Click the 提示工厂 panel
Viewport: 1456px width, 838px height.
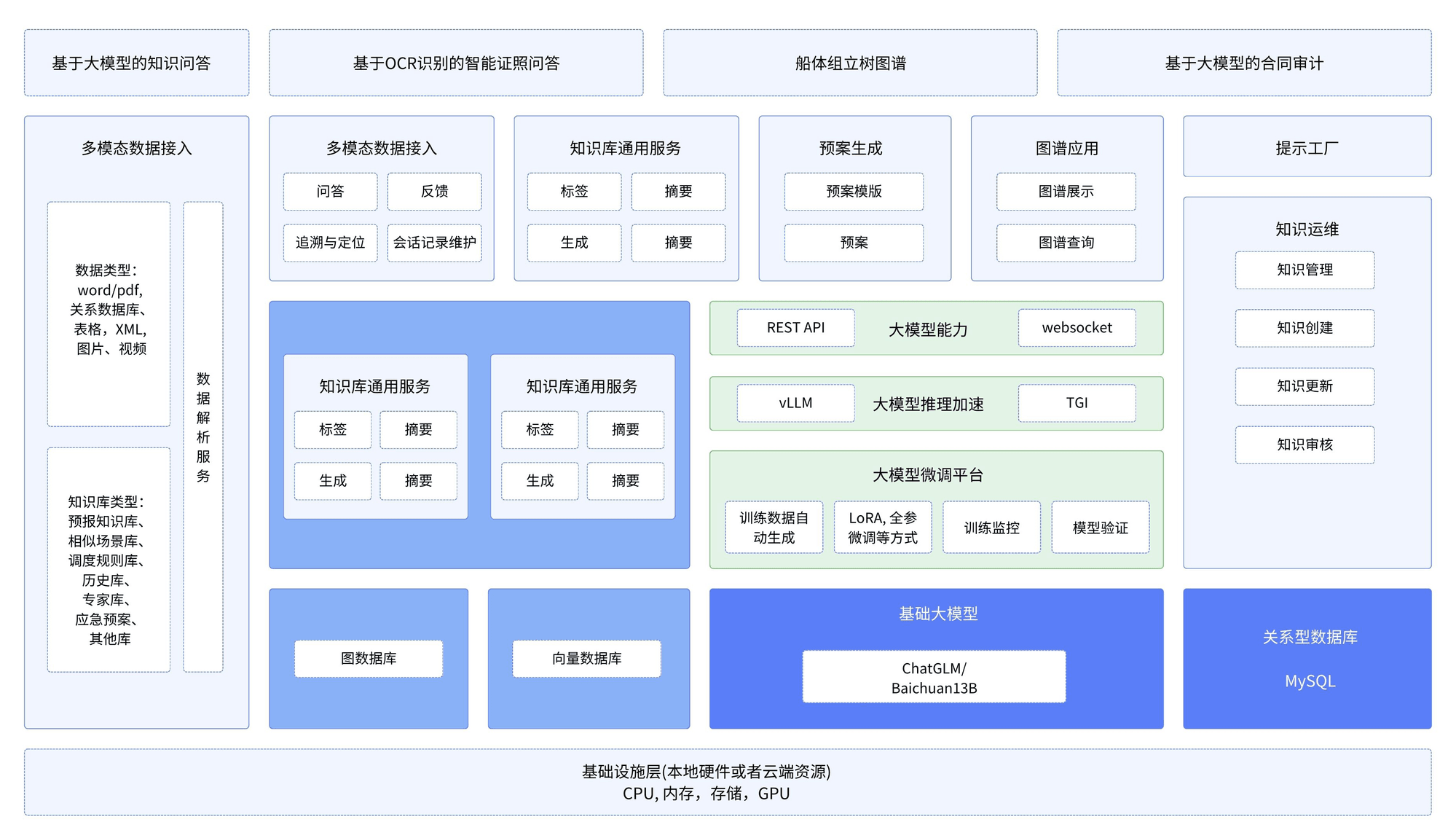click(x=1307, y=146)
